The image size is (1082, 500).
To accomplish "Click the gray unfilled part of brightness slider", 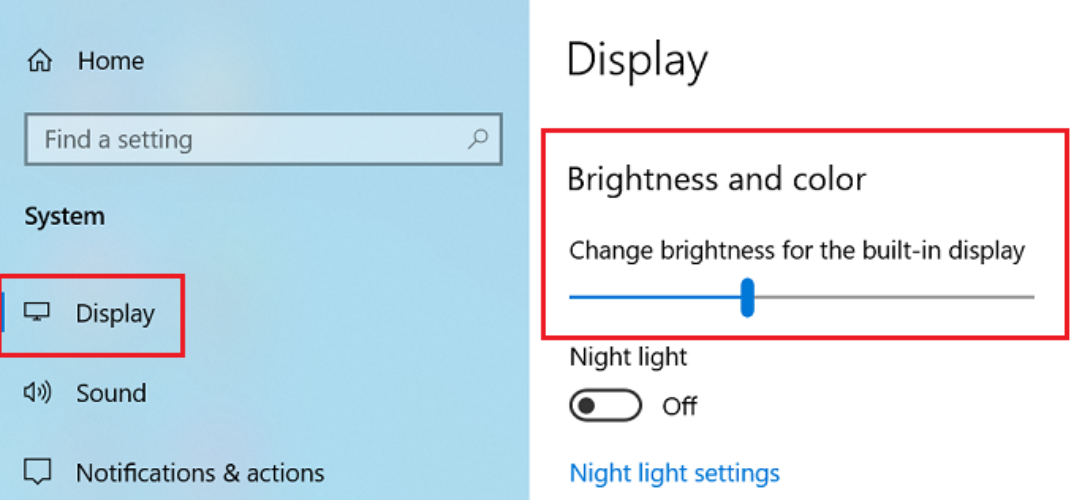I will pyautogui.click(x=890, y=297).
